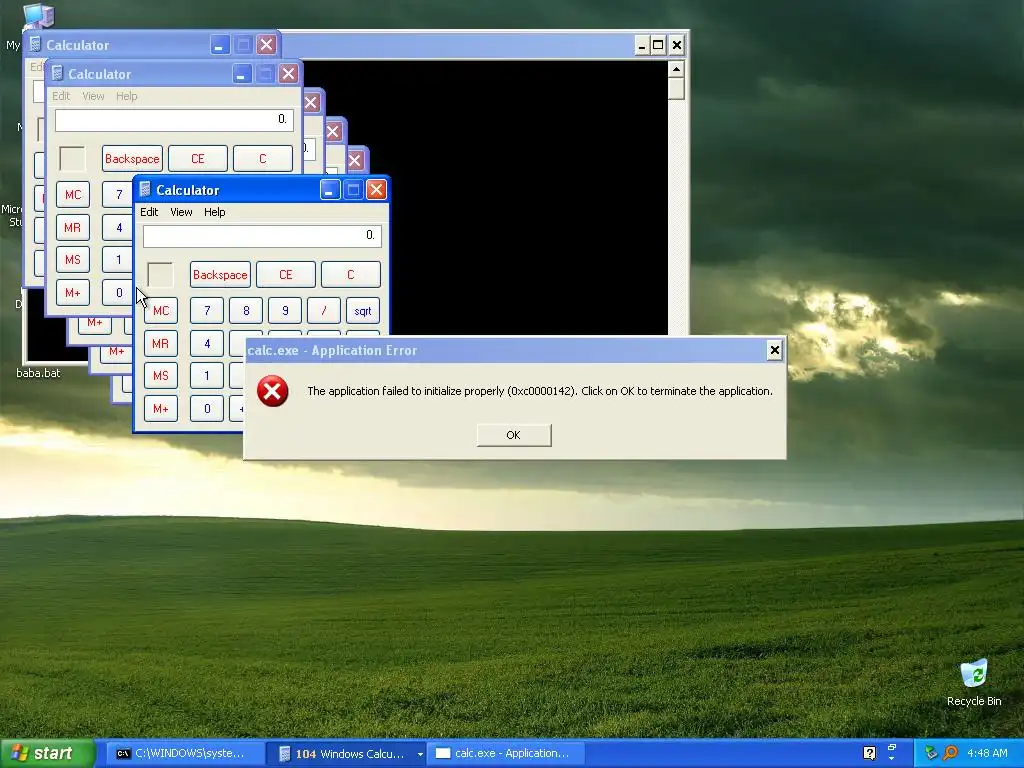Click CE in the front Calculator
Screen dimensions: 1024x768
pos(285,275)
